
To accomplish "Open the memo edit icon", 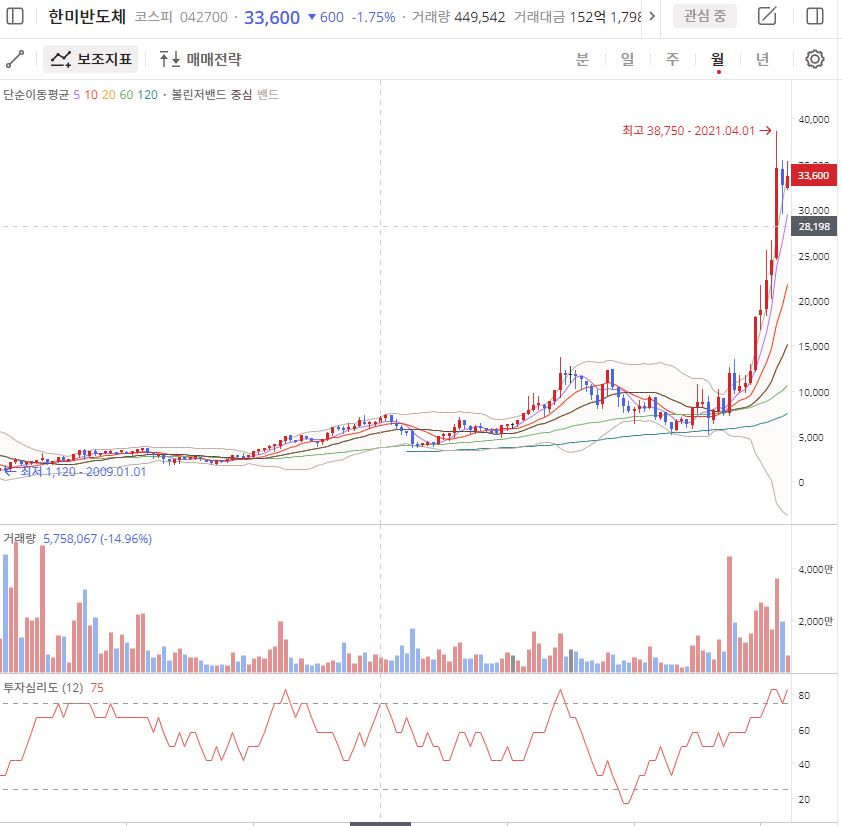I will click(x=767, y=16).
